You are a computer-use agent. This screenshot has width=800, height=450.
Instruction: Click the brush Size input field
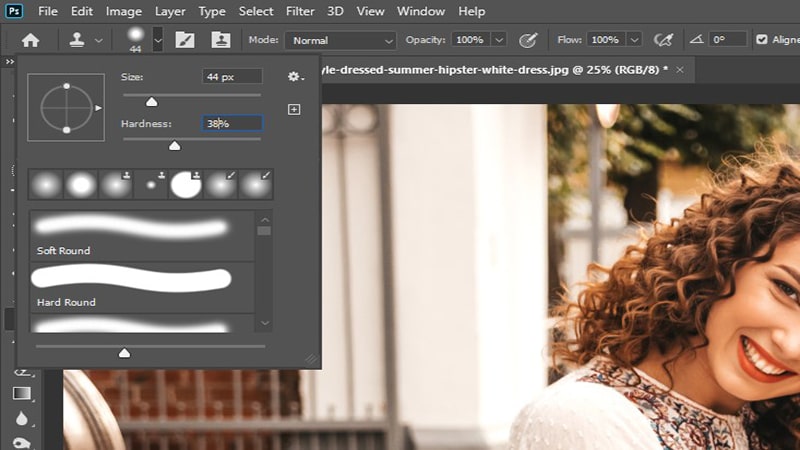tap(232, 76)
